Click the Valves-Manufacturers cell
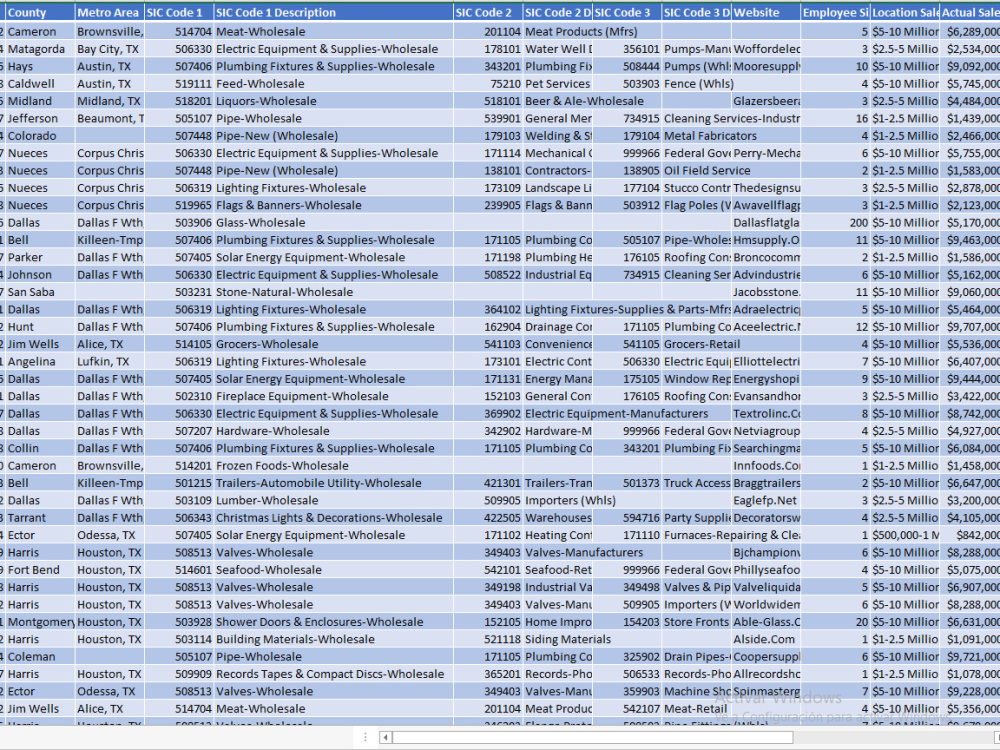Image resolution: width=1000 pixels, height=750 pixels. pos(584,553)
